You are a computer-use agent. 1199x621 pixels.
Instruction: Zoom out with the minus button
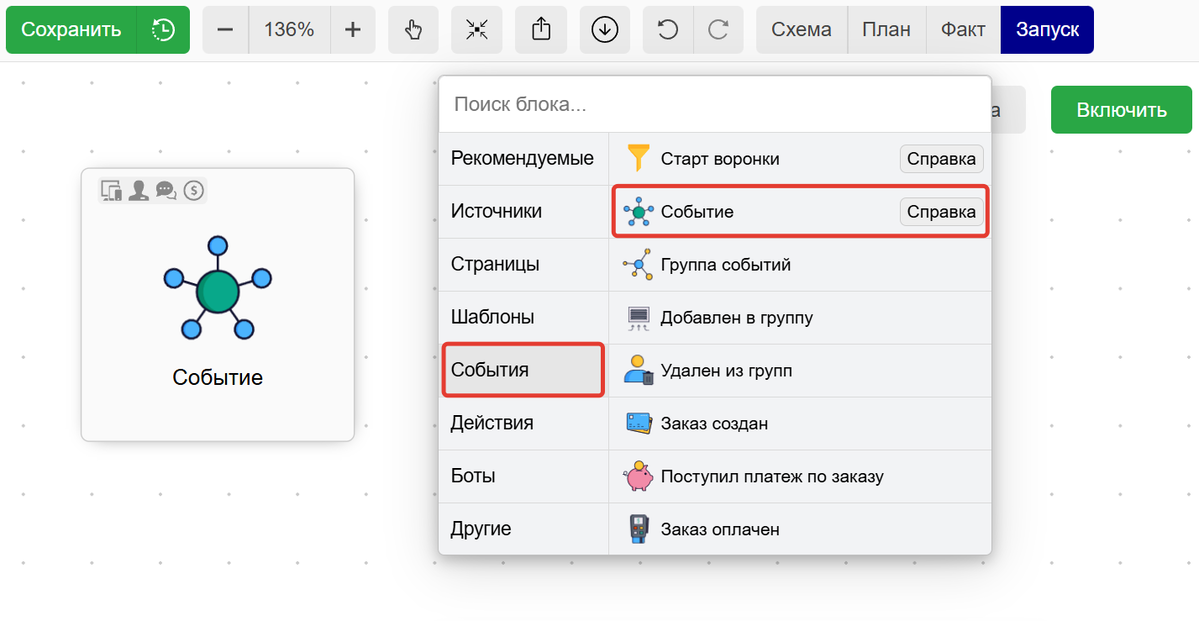coord(225,30)
